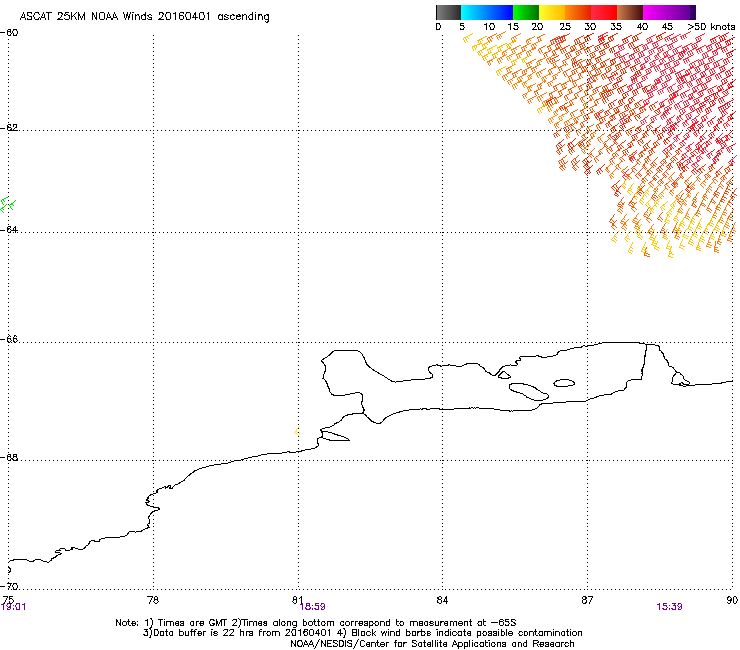Click the gray 0–5 knot legend segment
The height and width of the screenshot is (650, 740).
[448, 12]
